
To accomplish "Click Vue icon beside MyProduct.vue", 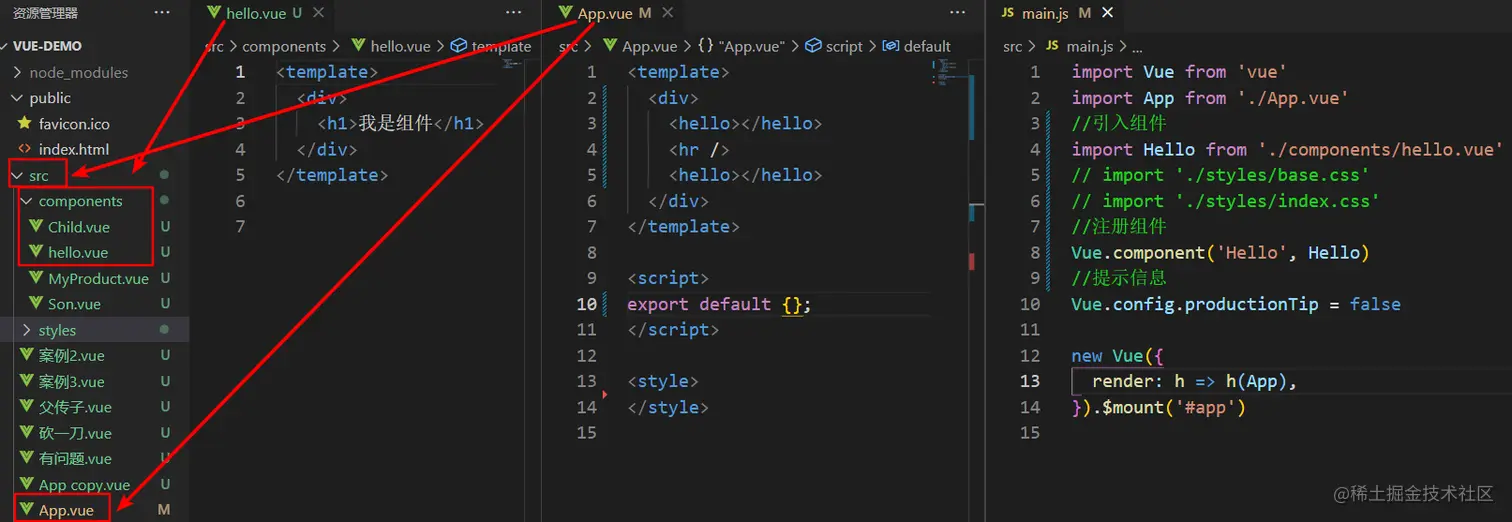I will [x=35, y=278].
